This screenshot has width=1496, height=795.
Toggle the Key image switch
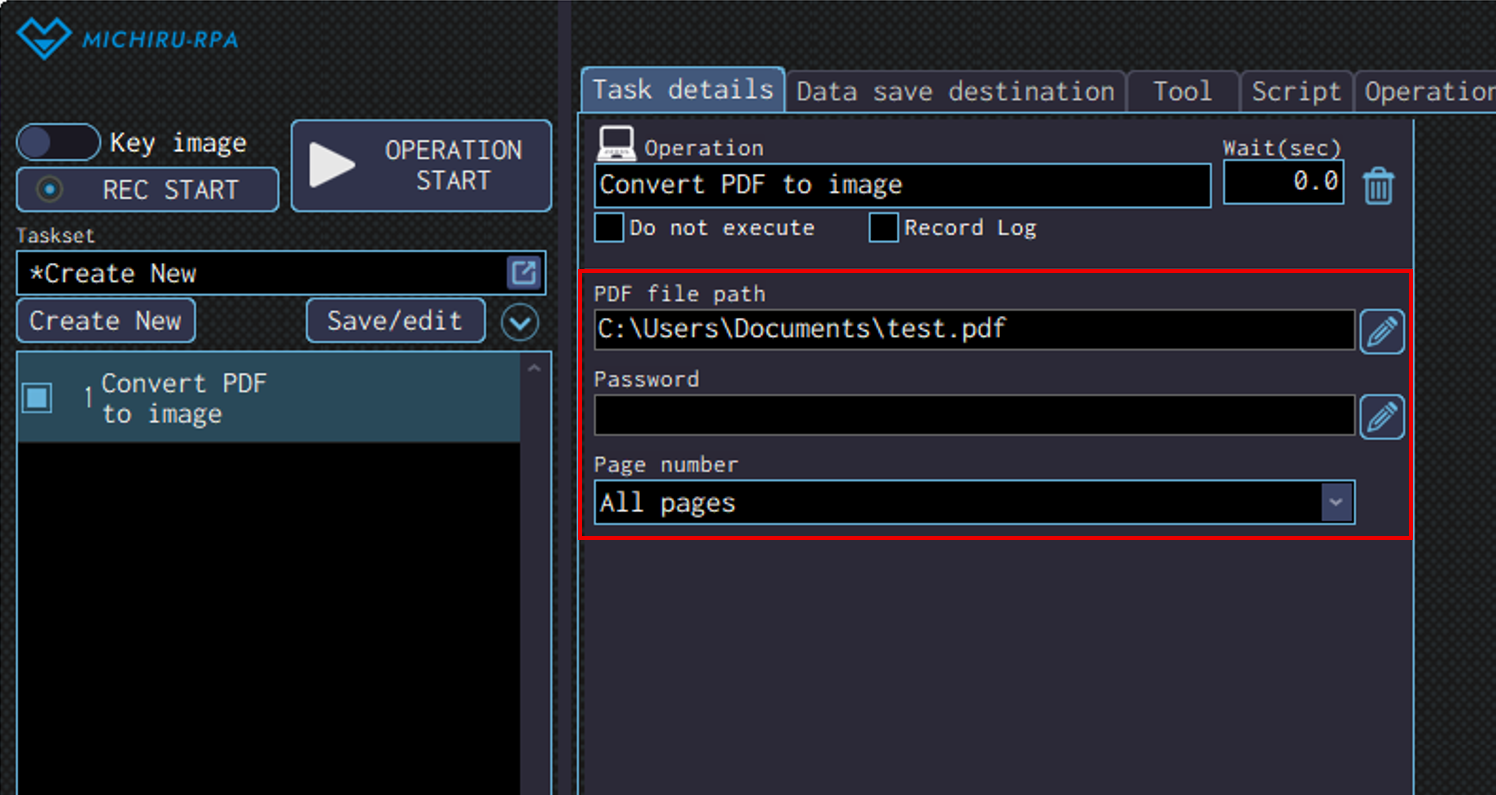click(58, 142)
